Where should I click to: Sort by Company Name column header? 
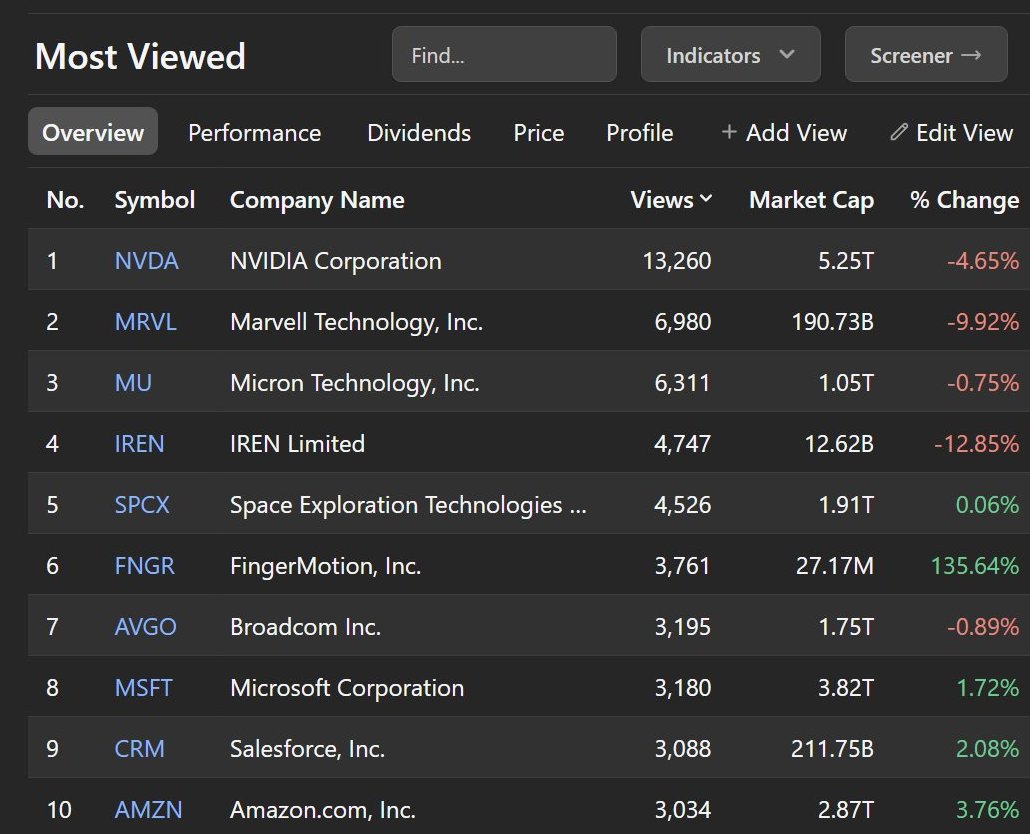(x=317, y=200)
